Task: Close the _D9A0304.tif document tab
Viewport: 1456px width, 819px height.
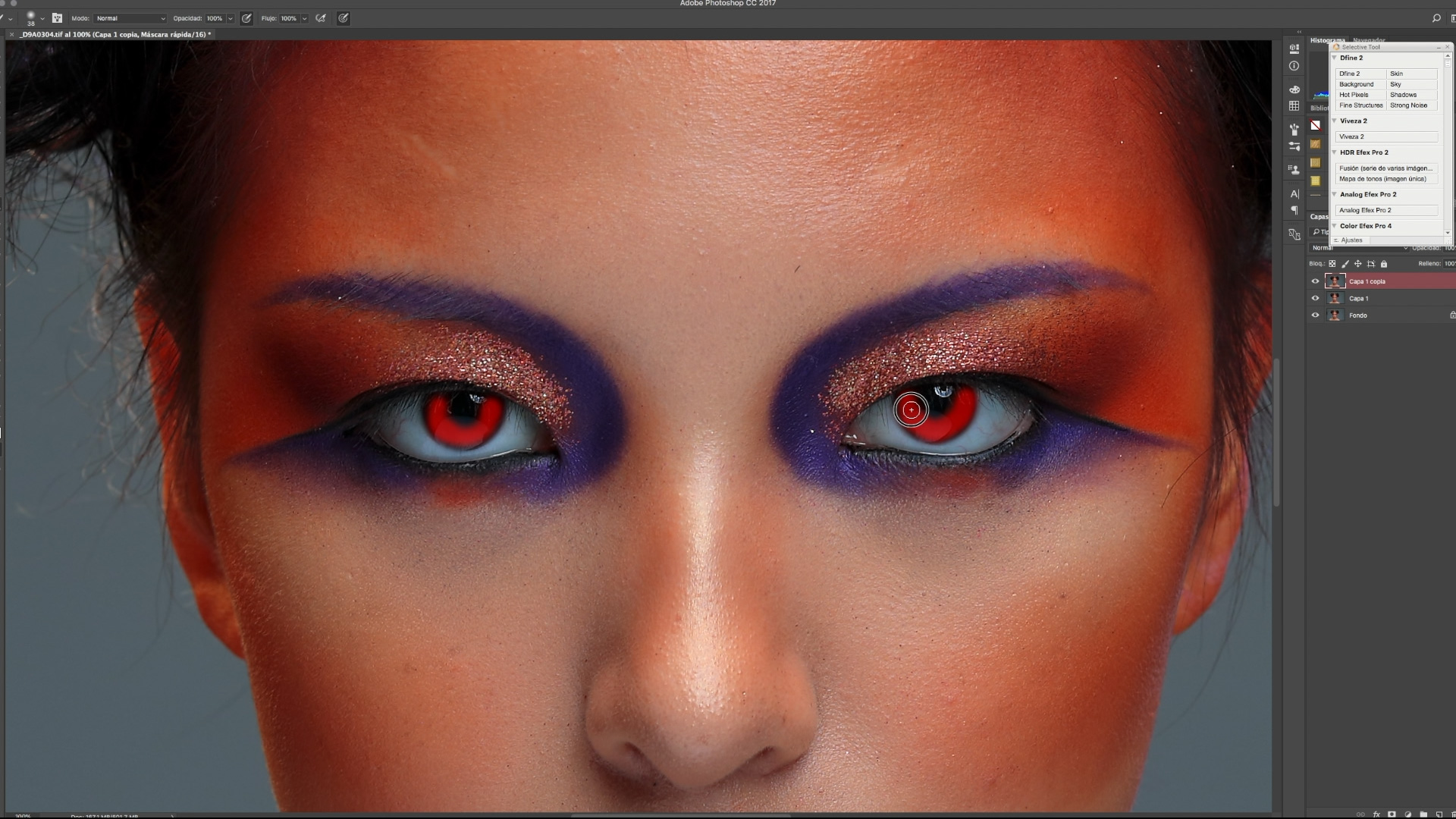Action: [11, 35]
